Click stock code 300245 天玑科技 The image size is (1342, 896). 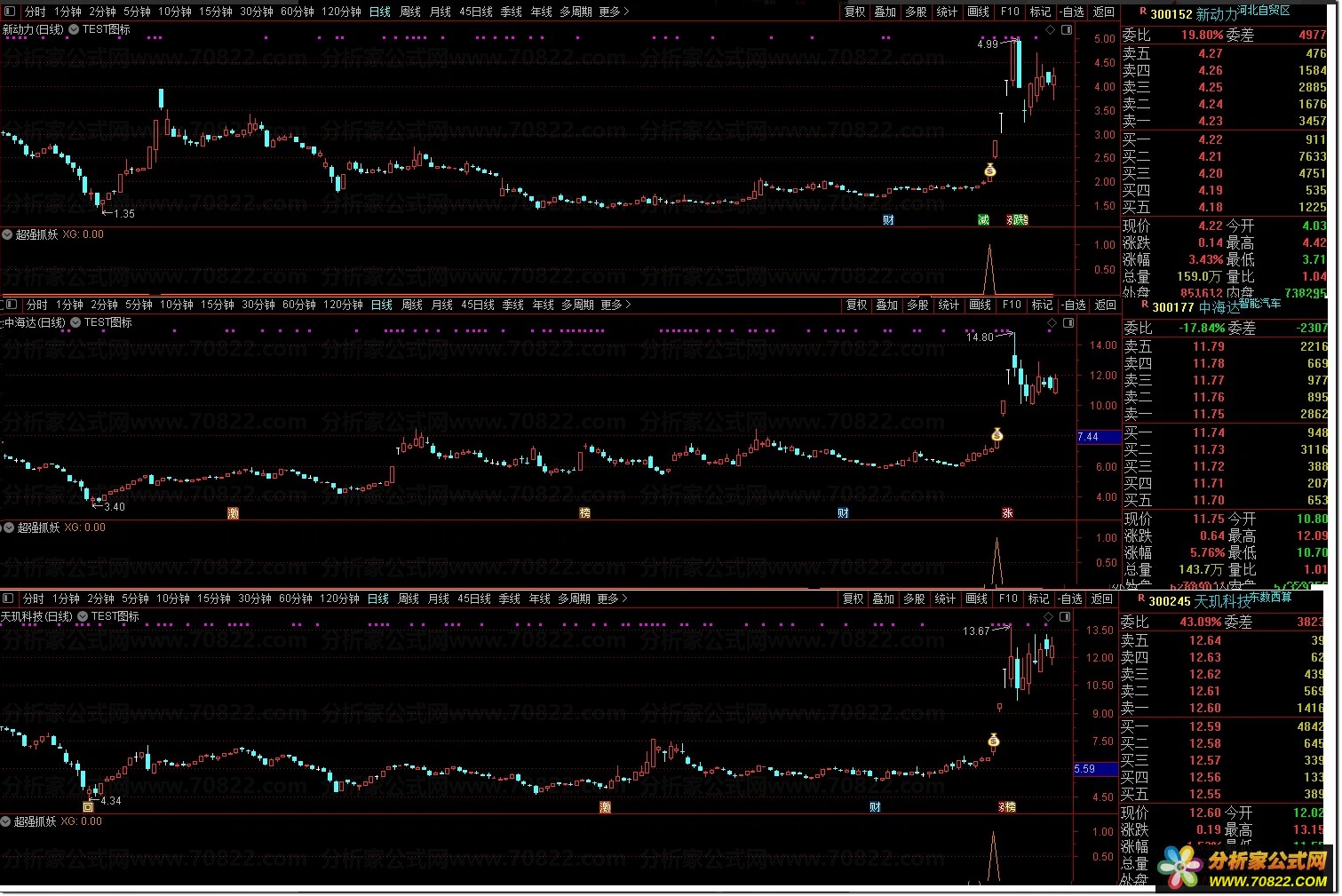(1200, 601)
